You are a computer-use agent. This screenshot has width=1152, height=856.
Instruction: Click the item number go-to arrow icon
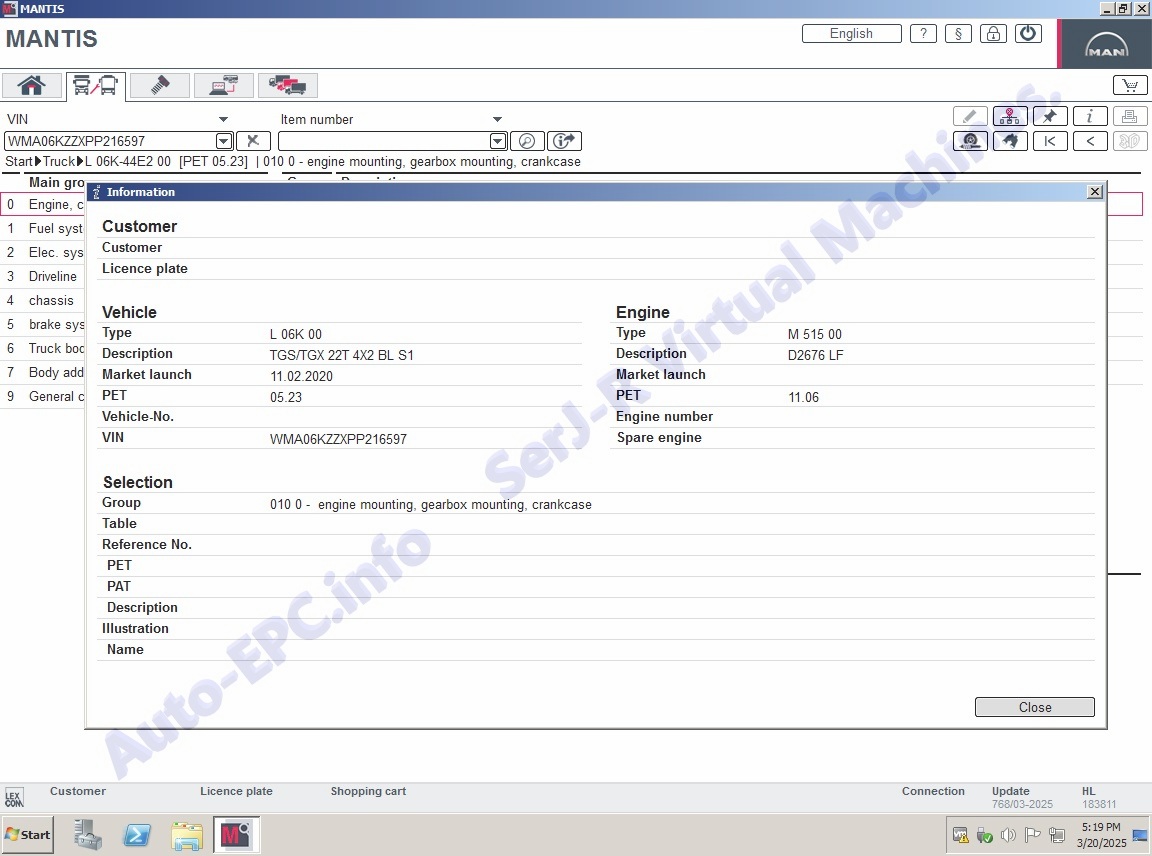(564, 141)
